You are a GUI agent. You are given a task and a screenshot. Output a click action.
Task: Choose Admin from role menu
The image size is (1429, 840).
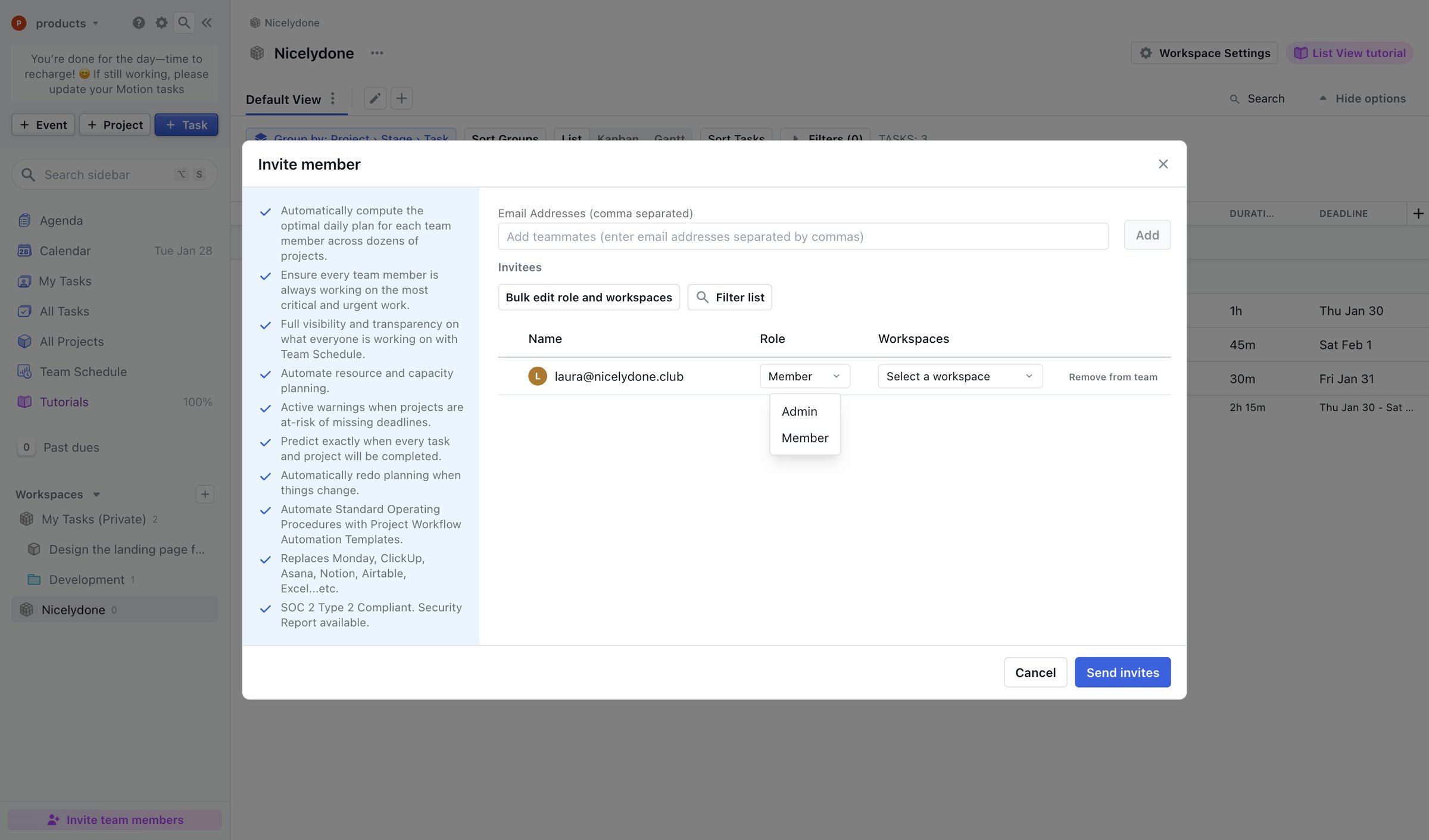coord(799,411)
